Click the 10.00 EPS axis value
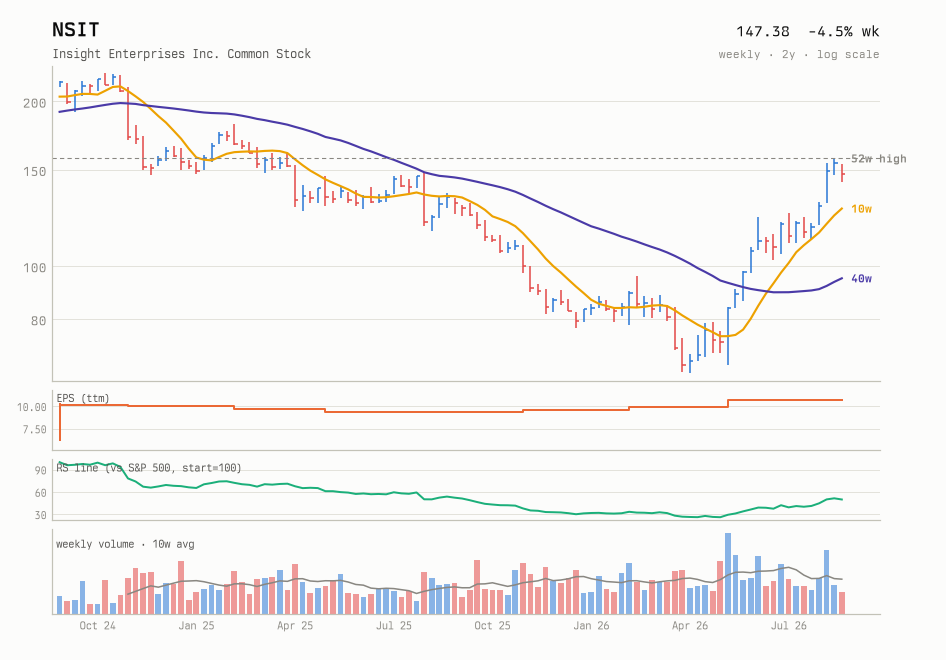The height and width of the screenshot is (660, 946). [x=31, y=407]
